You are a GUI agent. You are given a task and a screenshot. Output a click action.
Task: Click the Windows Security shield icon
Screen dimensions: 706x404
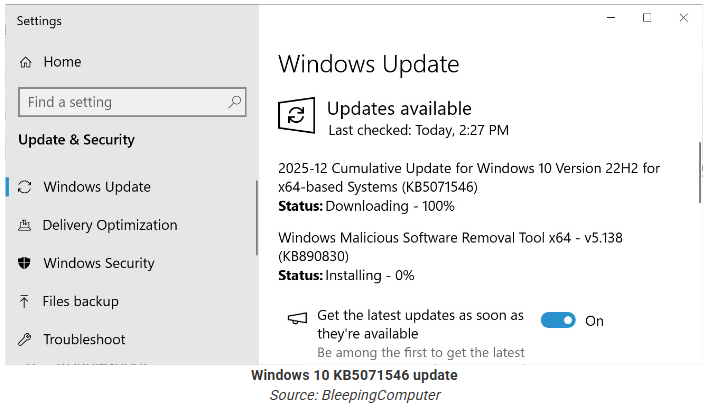pos(25,263)
